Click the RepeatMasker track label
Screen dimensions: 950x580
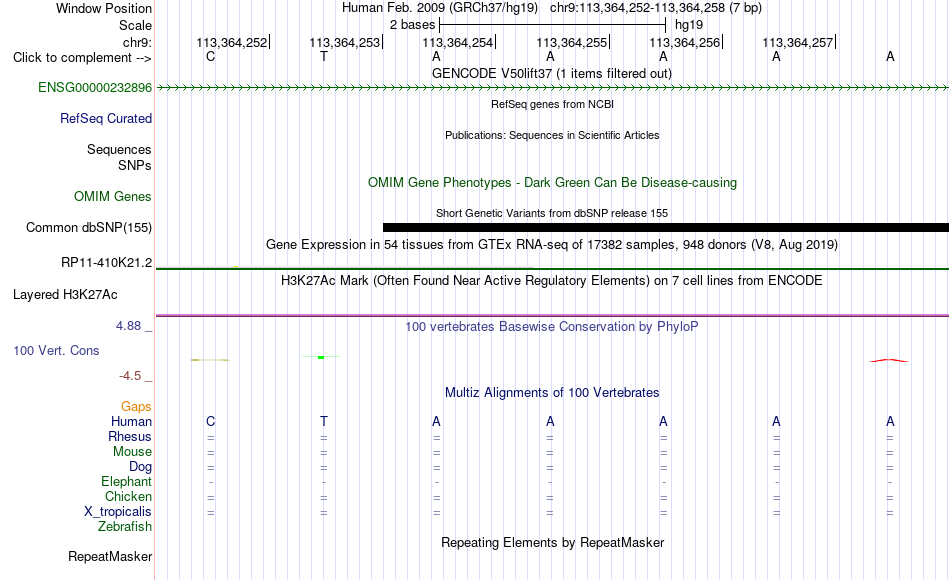[x=110, y=556]
